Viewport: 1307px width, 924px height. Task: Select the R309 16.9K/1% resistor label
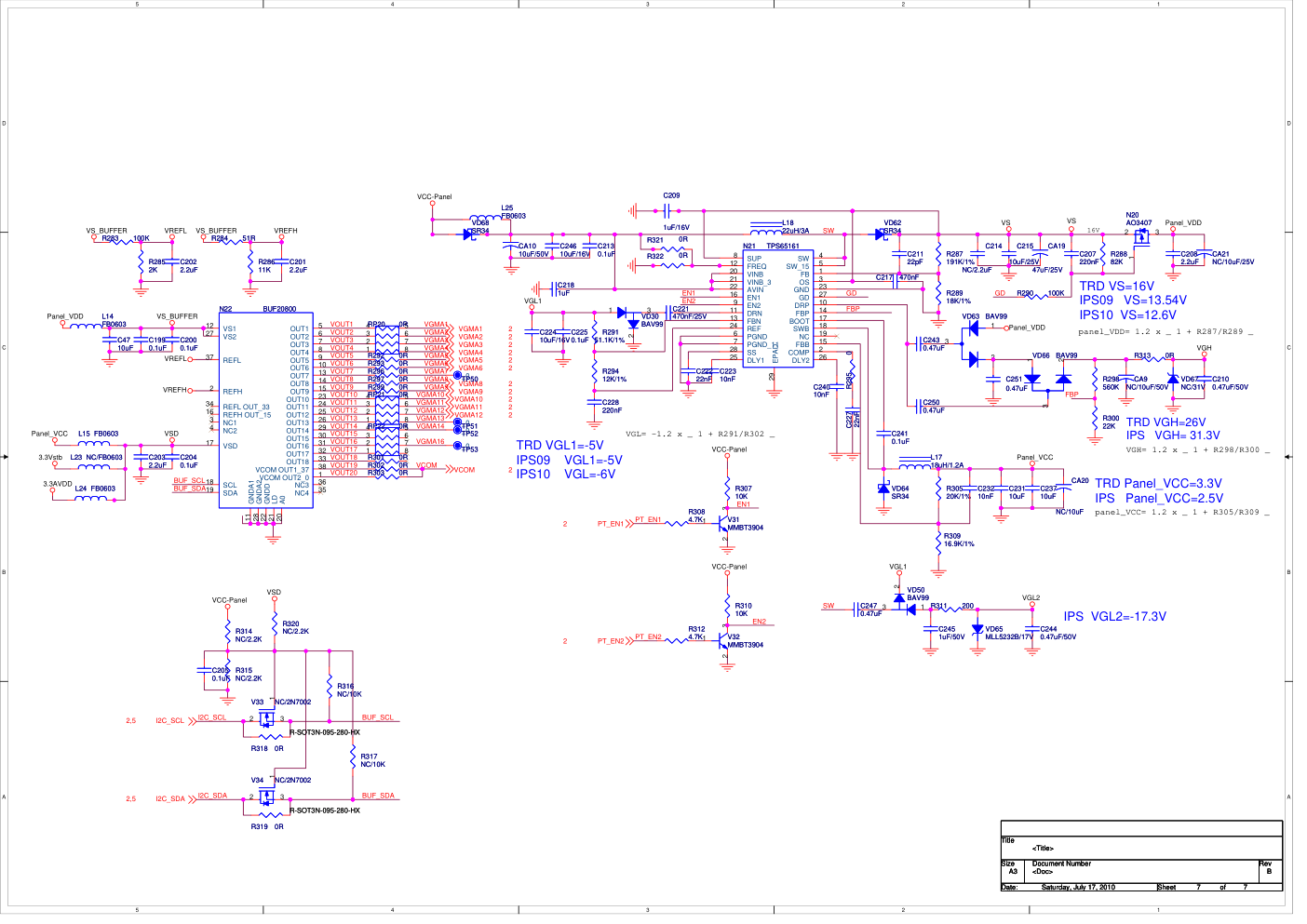(x=959, y=540)
